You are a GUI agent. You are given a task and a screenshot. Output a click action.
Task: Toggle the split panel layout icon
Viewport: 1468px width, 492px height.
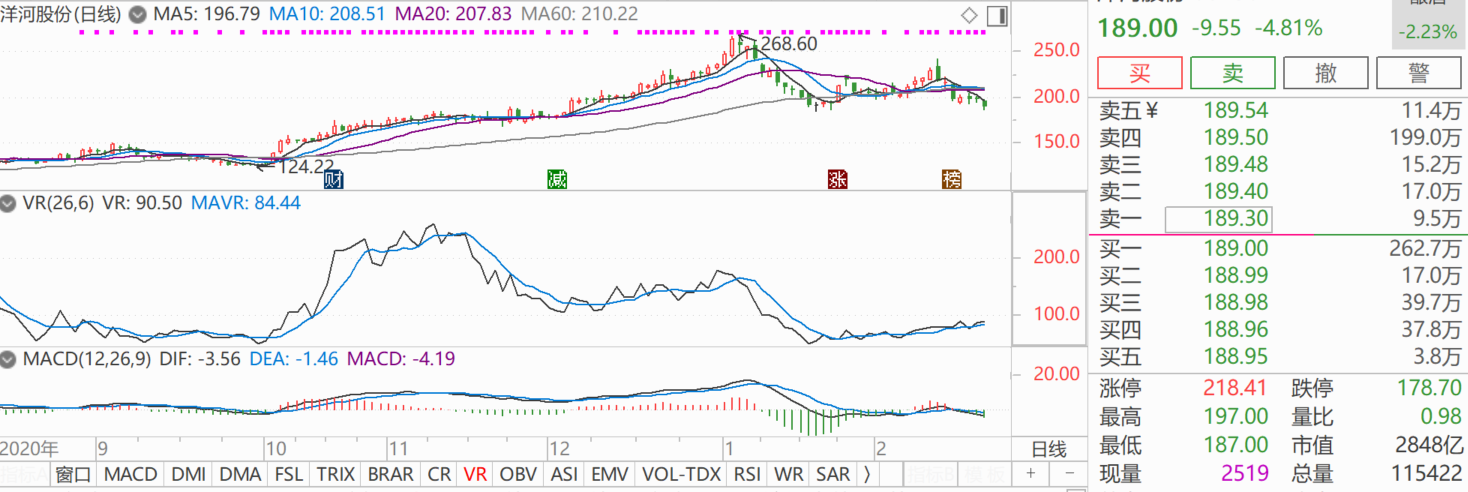pos(996,16)
